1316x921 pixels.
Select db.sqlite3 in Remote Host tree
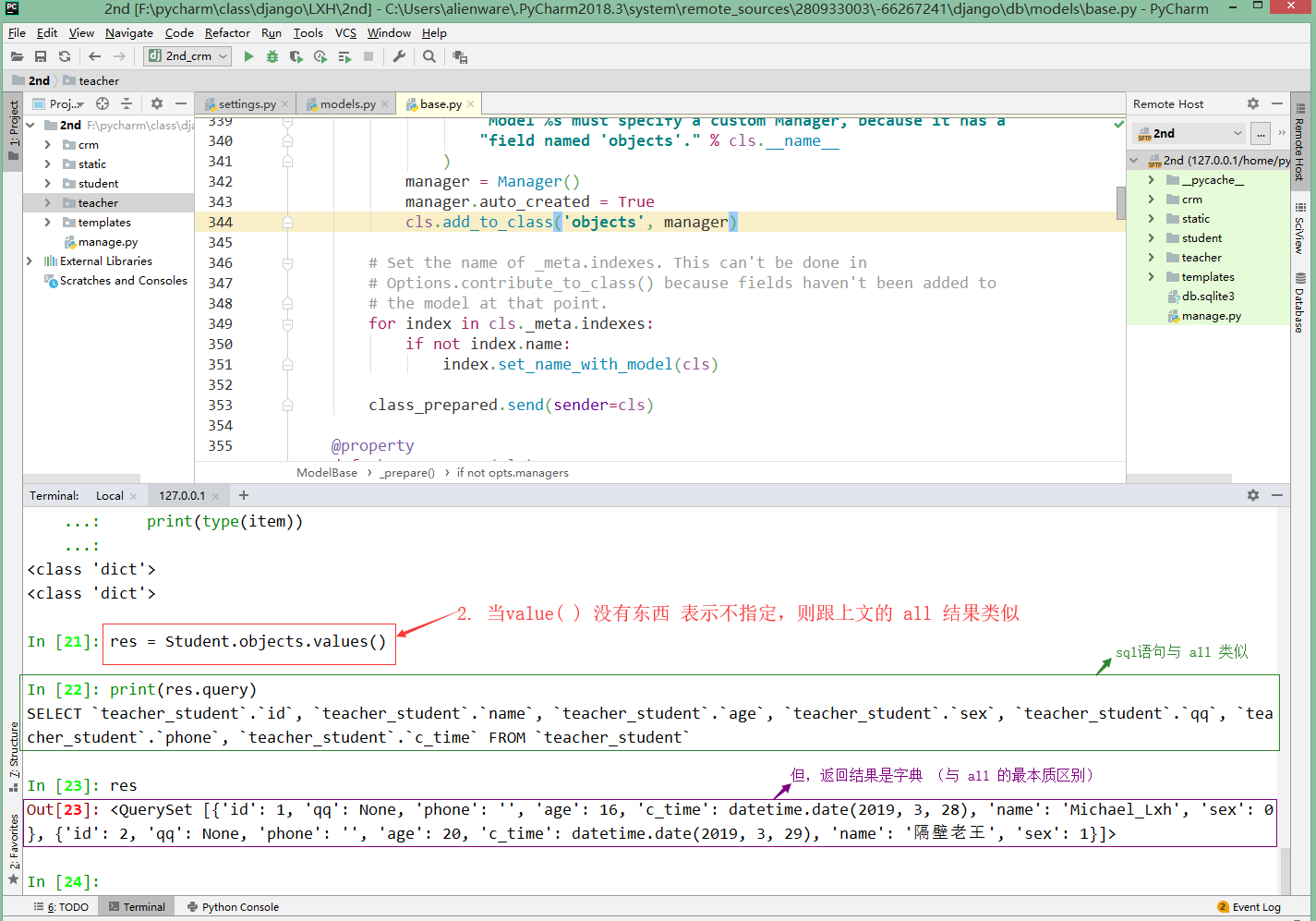click(x=1208, y=297)
